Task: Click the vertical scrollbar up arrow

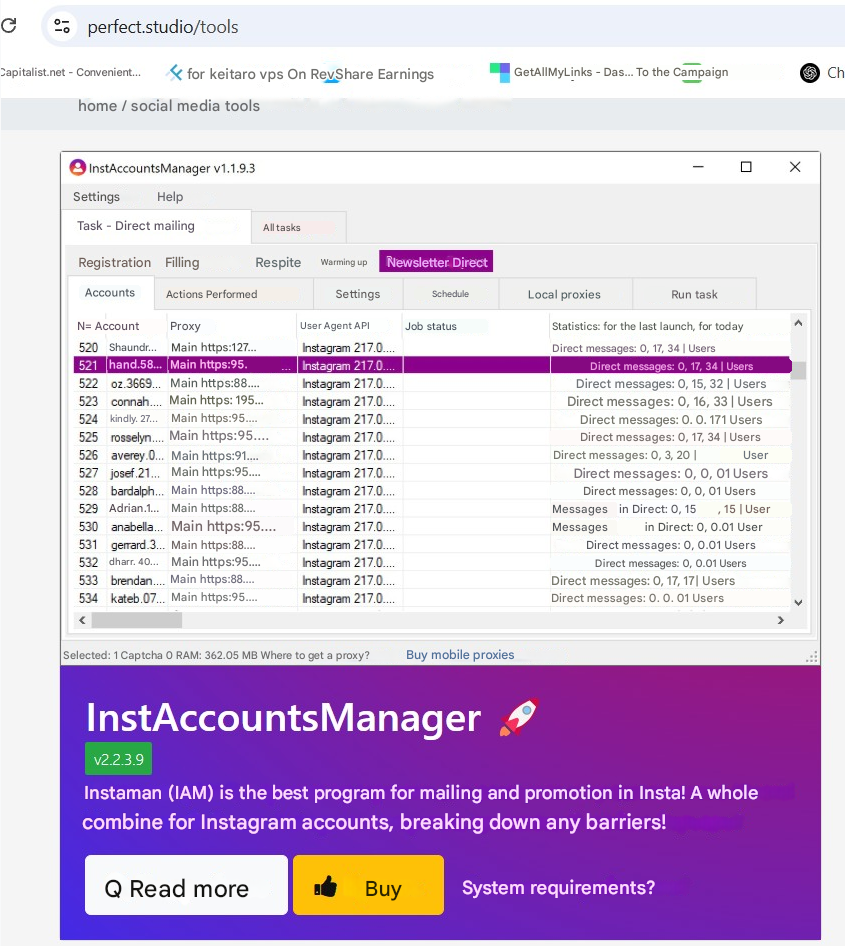Action: coord(798,323)
